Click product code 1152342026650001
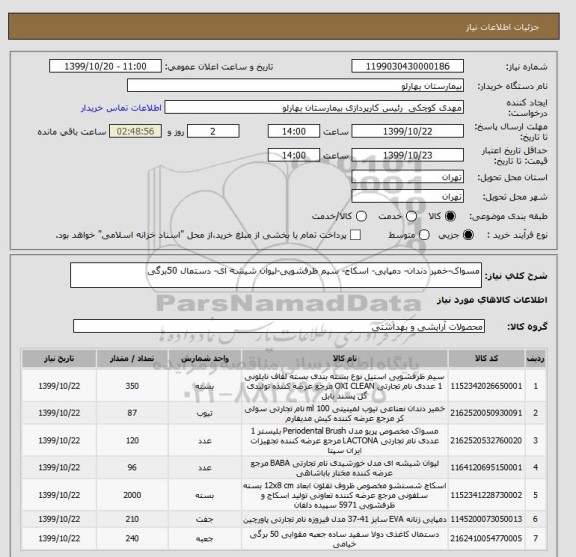The image size is (576, 557). (486, 386)
